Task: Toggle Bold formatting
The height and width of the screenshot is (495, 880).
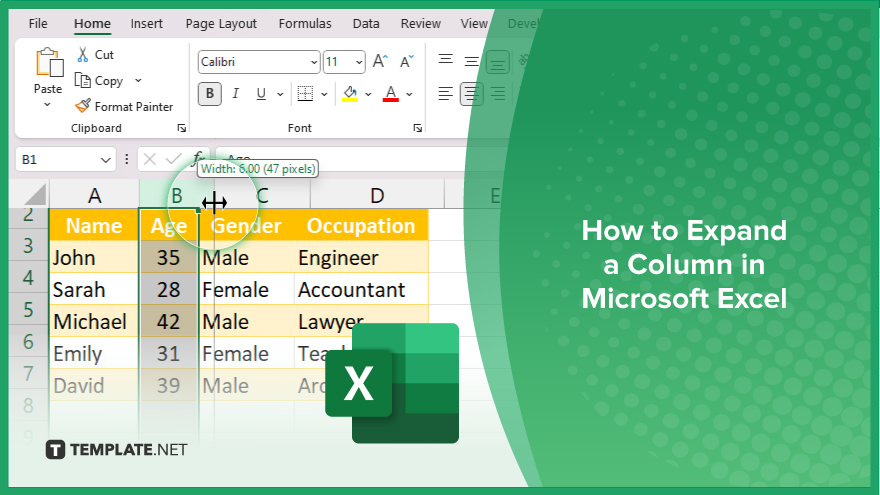Action: click(x=210, y=94)
